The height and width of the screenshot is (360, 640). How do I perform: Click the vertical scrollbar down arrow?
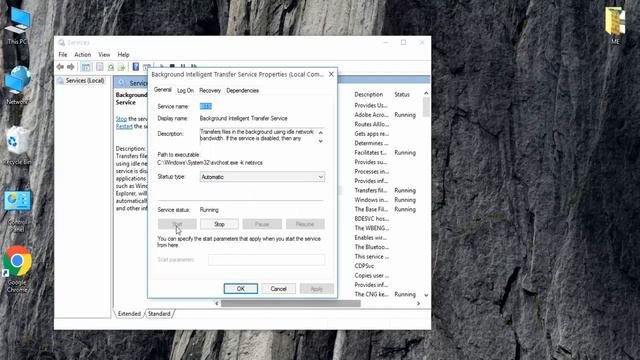(x=426, y=295)
